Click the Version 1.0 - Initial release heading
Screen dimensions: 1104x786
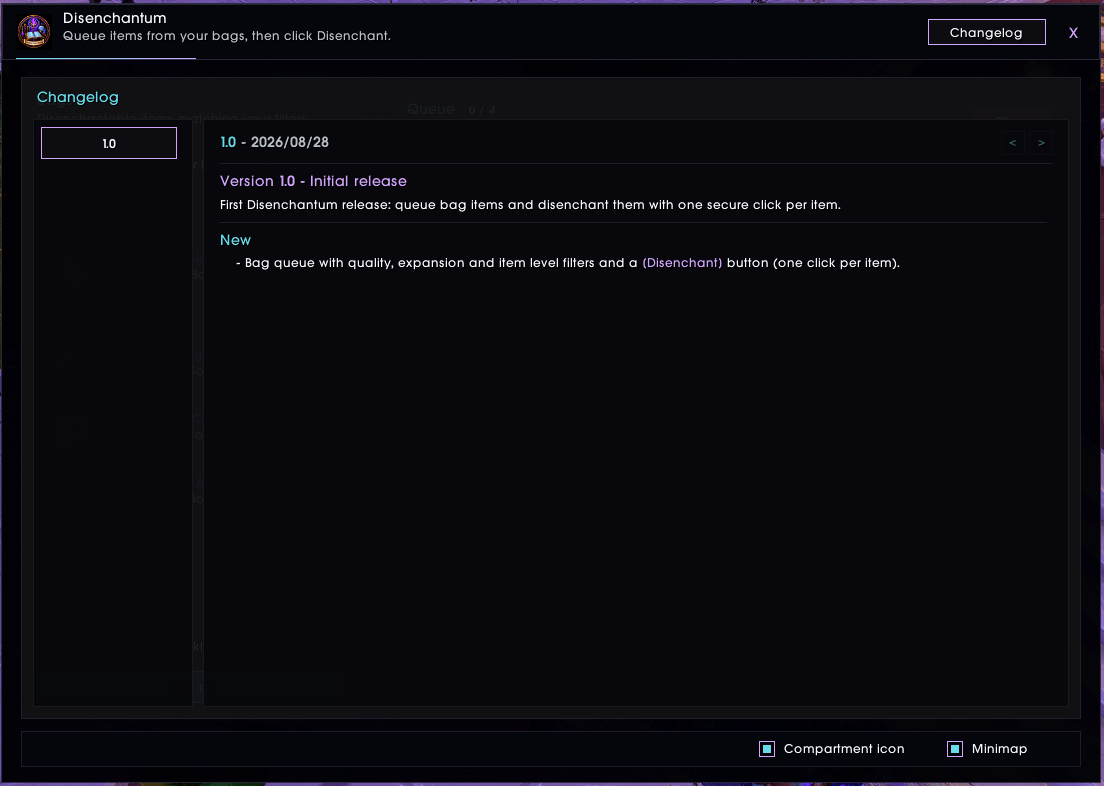coord(313,181)
